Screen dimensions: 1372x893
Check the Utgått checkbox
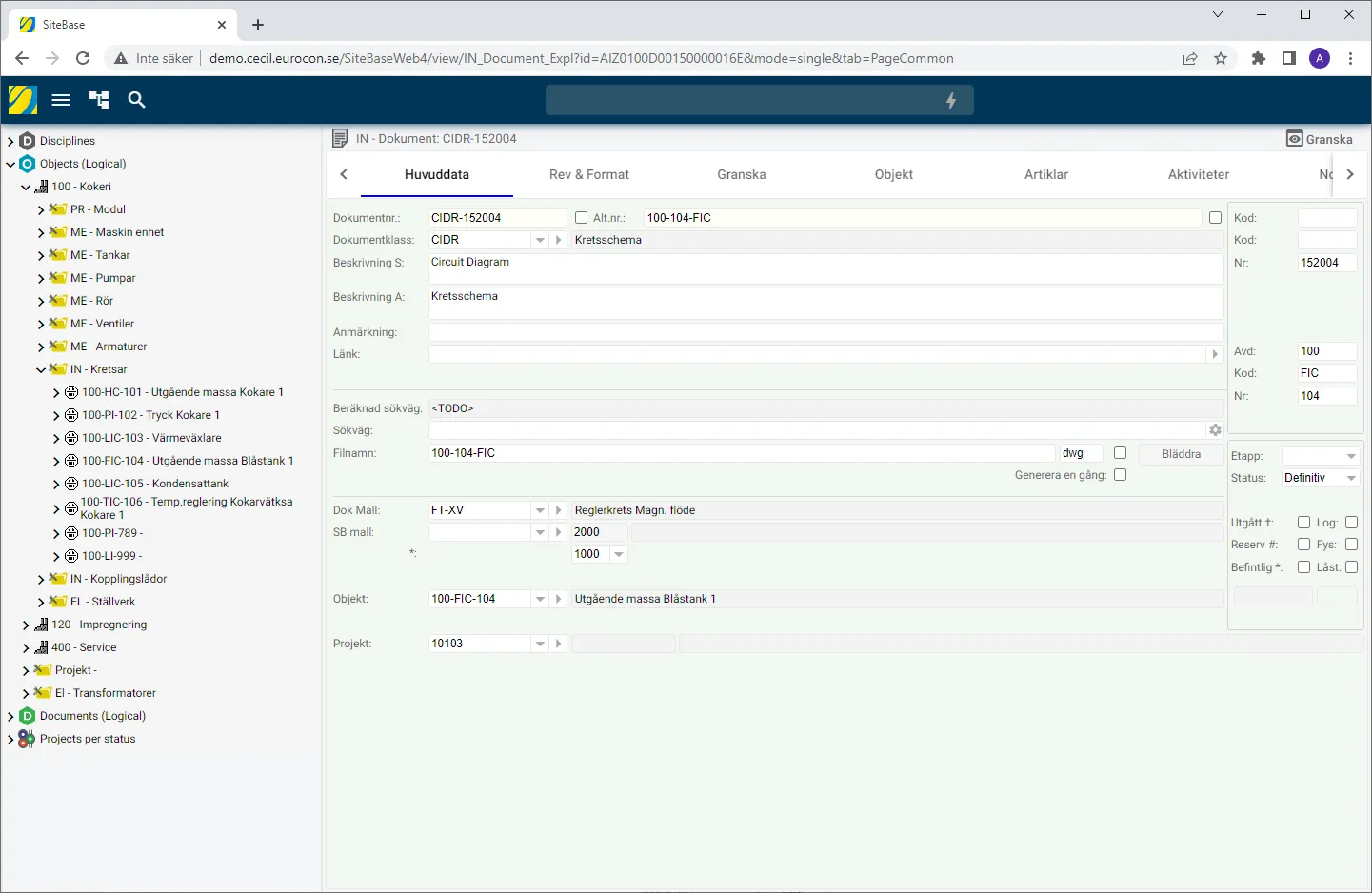point(1304,523)
